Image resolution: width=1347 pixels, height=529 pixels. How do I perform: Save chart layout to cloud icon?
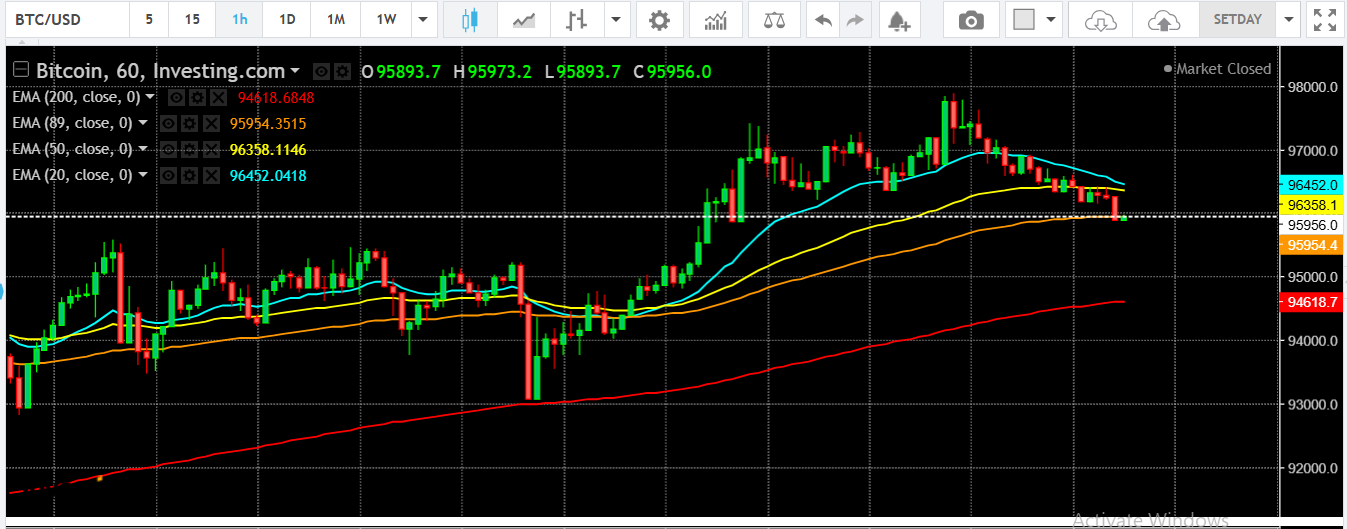(1164, 20)
